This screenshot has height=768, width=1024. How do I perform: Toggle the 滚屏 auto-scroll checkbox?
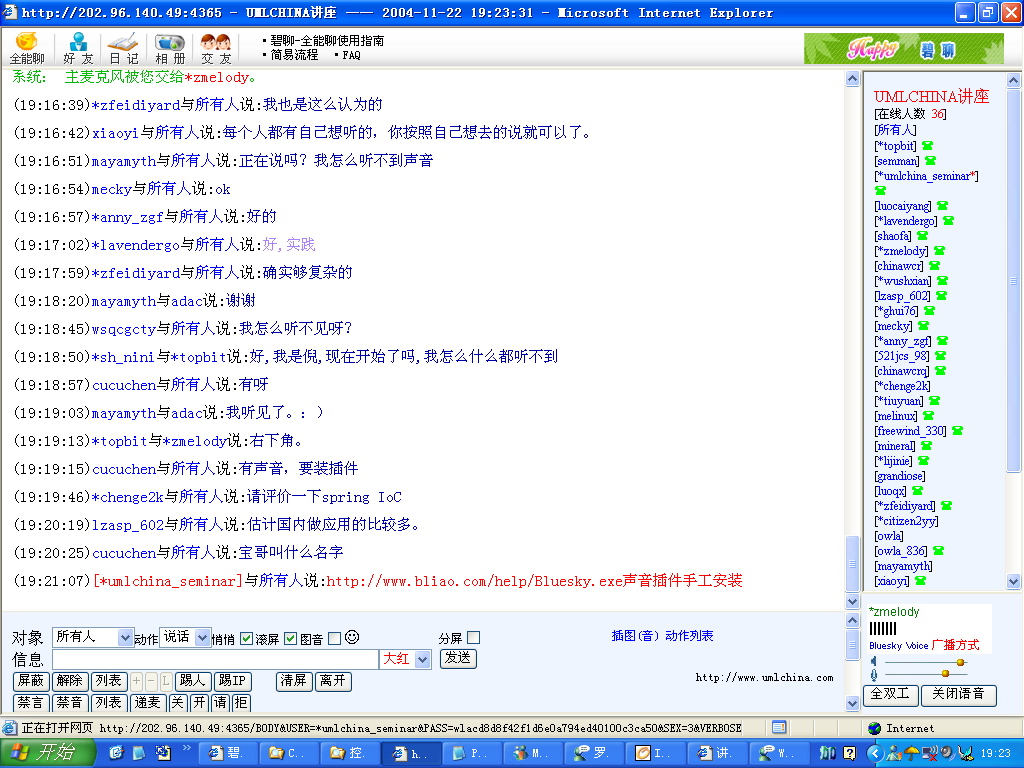click(x=291, y=639)
